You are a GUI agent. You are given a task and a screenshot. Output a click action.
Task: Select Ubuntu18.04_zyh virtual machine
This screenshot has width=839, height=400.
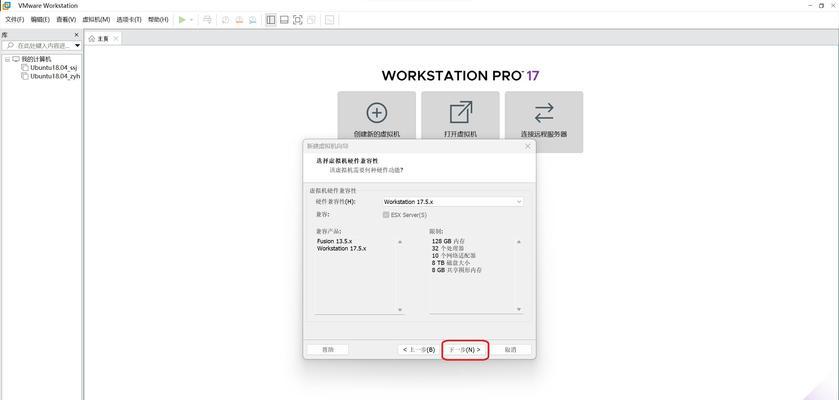click(x=55, y=76)
